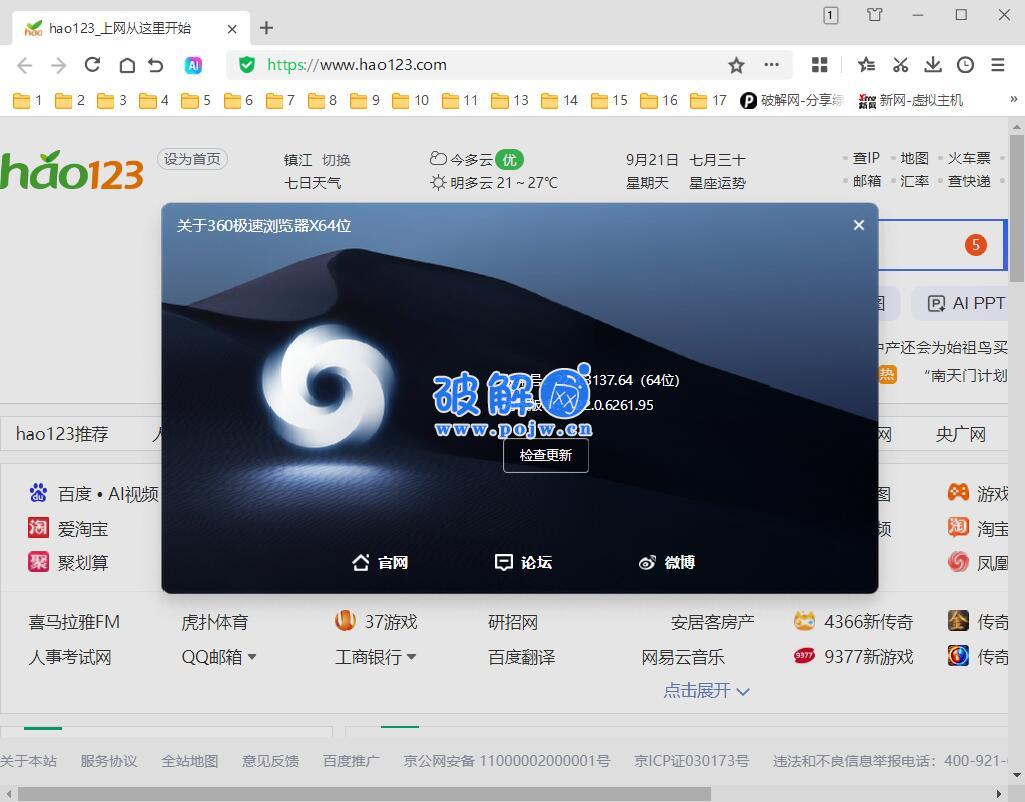Open the AI assistant icon in address bar
This screenshot has height=802, width=1025.
[193, 64]
